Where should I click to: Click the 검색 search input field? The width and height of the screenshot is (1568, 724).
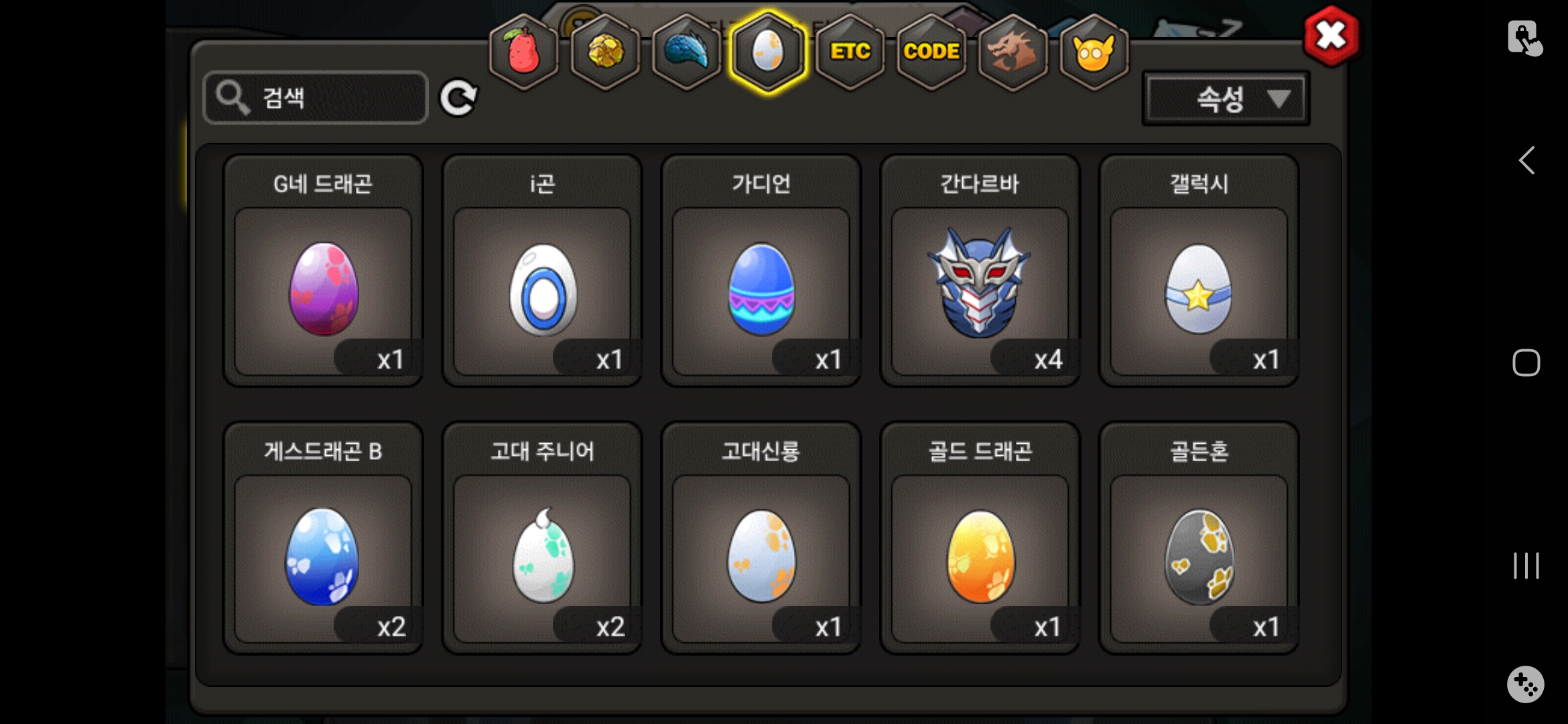tap(316, 98)
